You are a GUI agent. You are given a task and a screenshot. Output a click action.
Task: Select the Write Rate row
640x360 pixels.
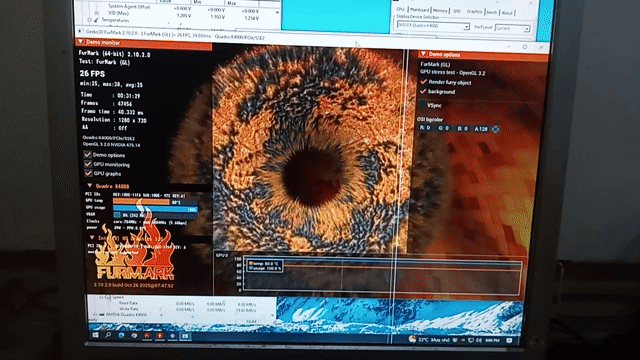pos(128,309)
